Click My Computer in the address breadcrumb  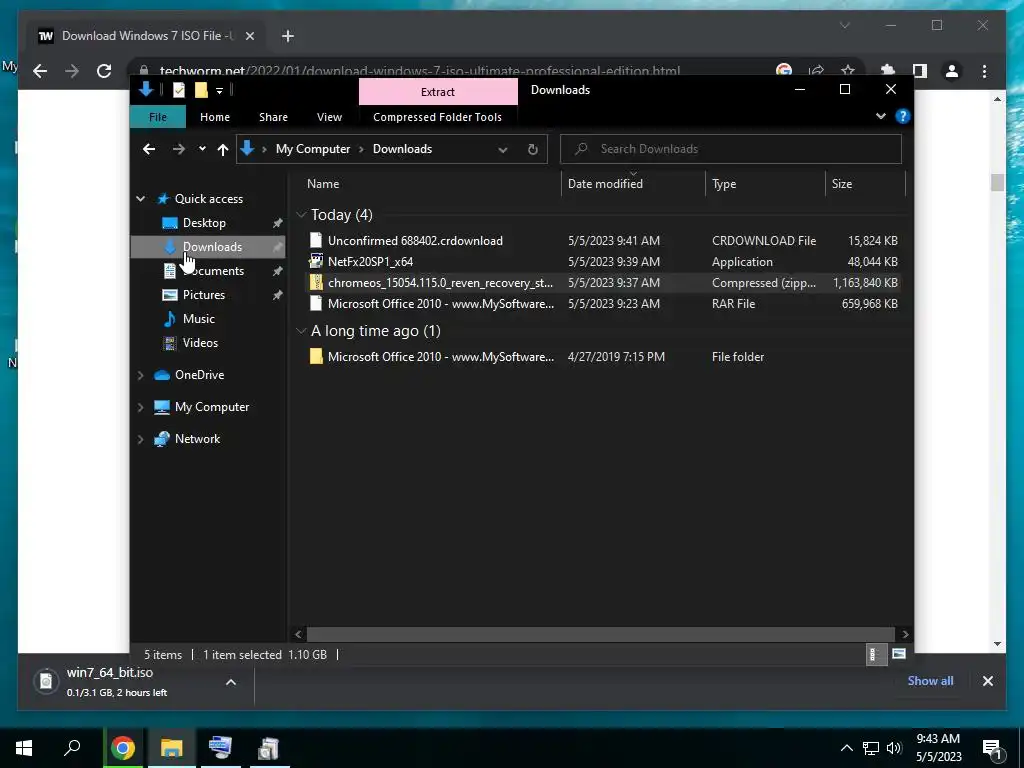[x=313, y=149]
